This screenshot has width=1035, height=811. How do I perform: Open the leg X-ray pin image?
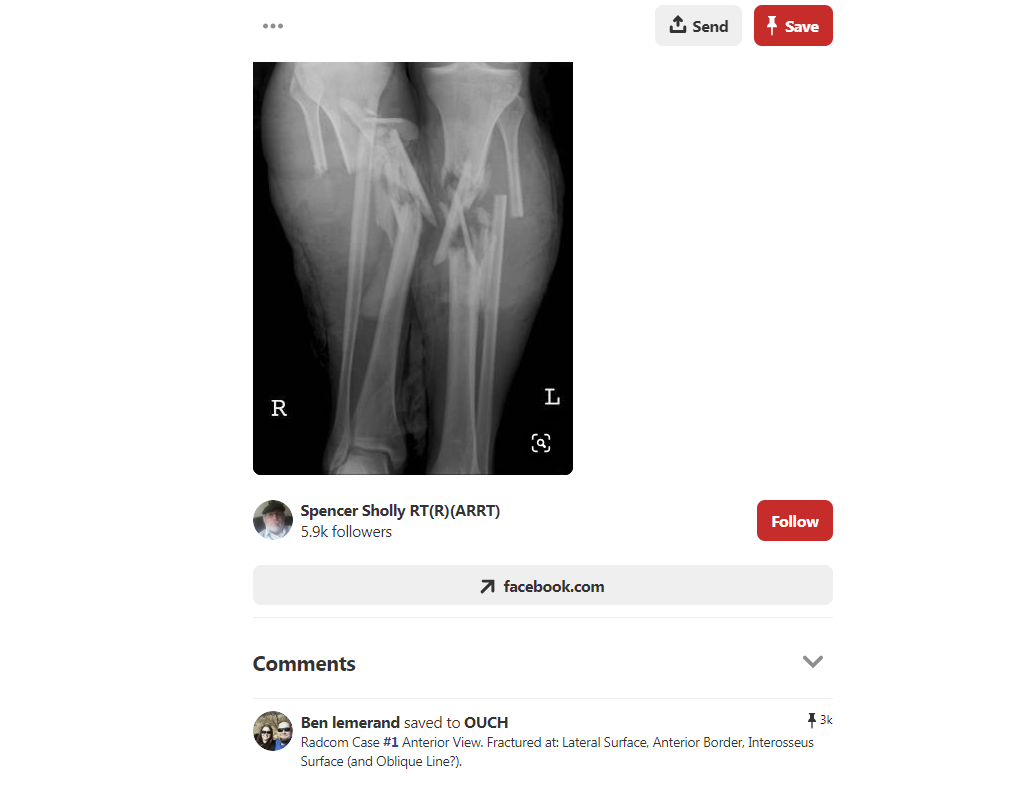coord(413,268)
